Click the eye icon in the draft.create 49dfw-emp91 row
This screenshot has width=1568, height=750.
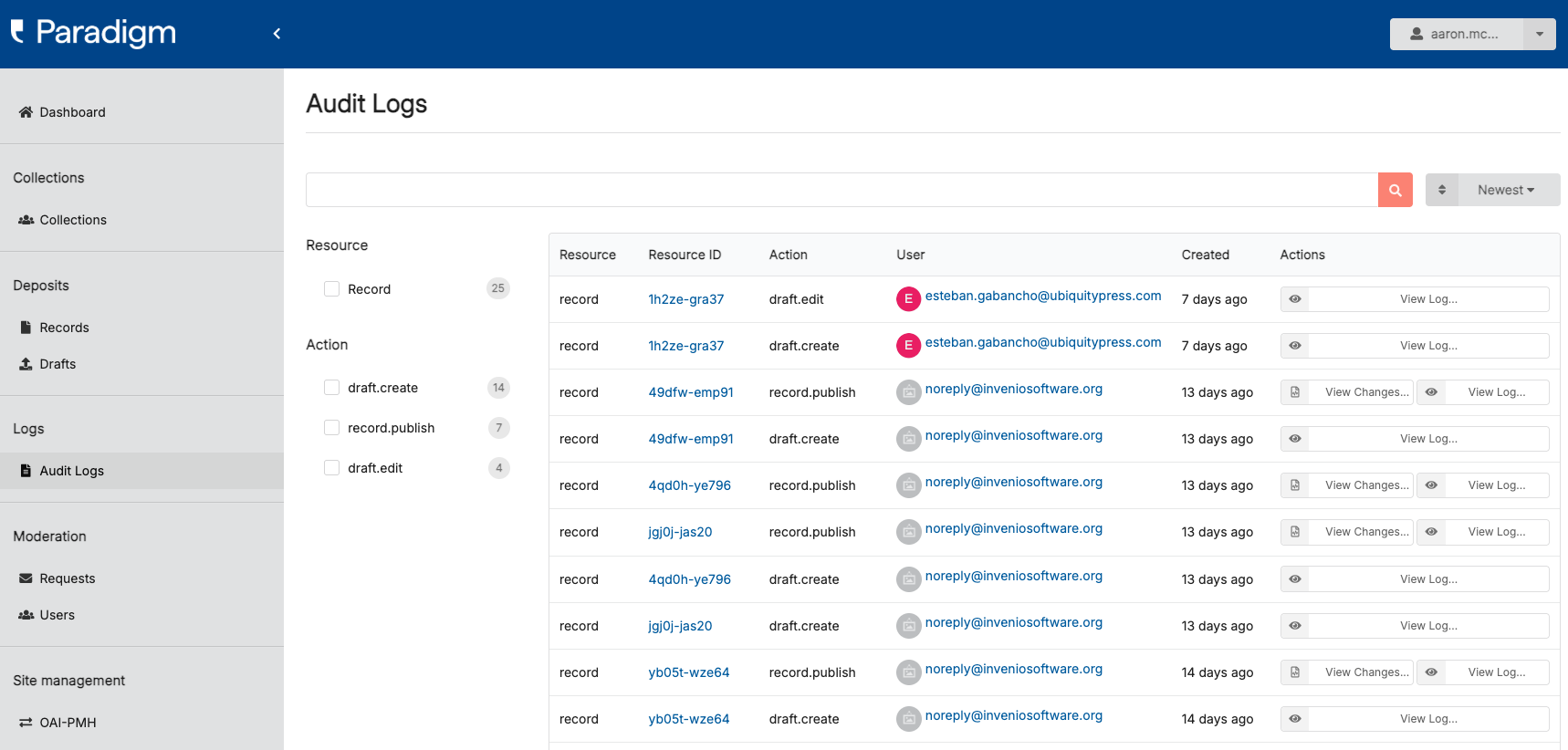[1294, 439]
